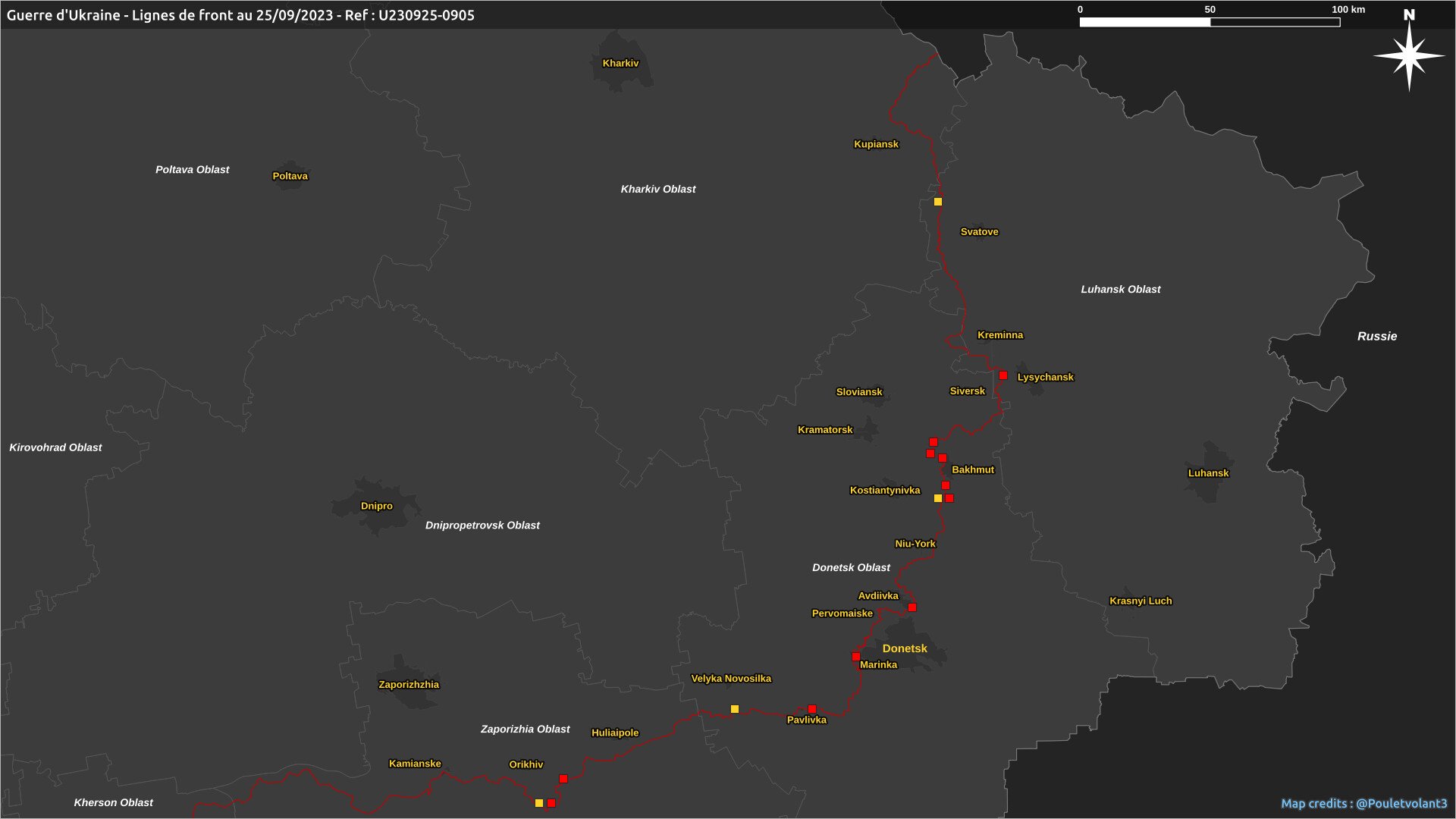Click the 100 km scale label

click(x=1348, y=10)
